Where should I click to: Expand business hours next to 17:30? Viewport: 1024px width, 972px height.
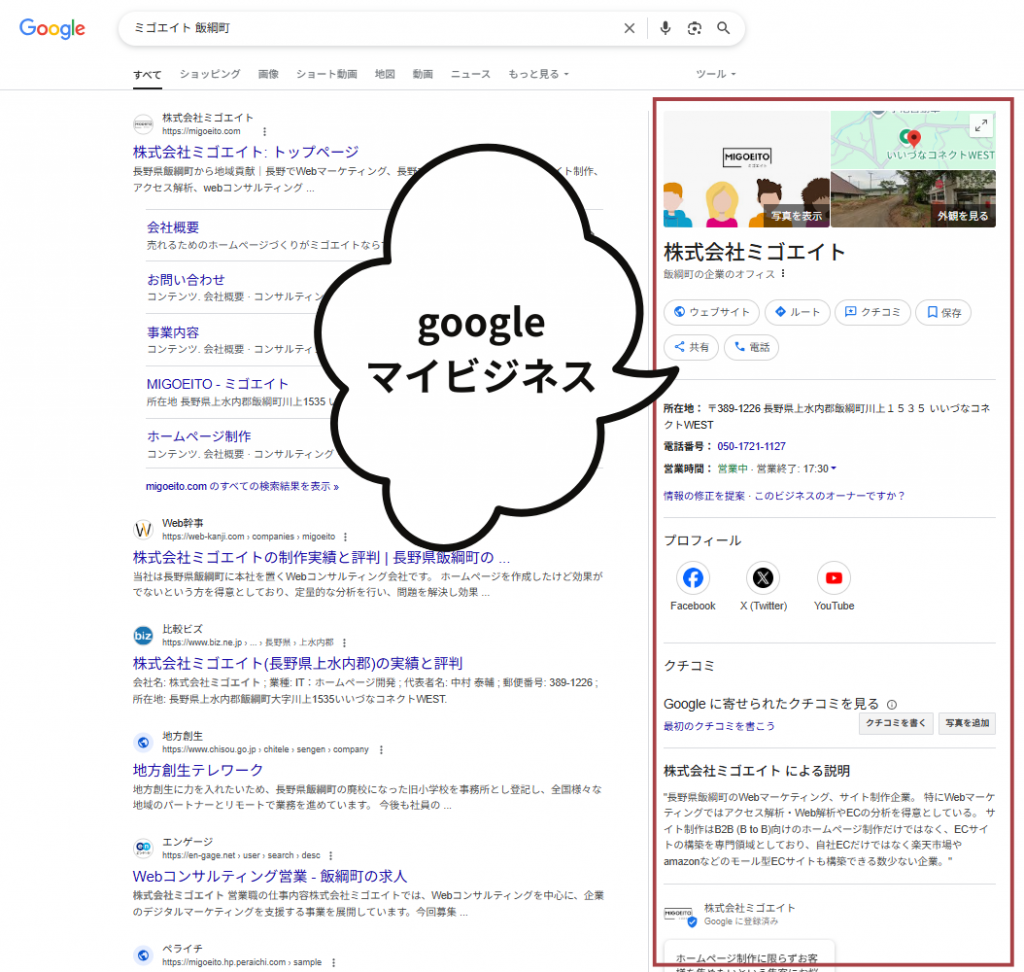coord(834,469)
